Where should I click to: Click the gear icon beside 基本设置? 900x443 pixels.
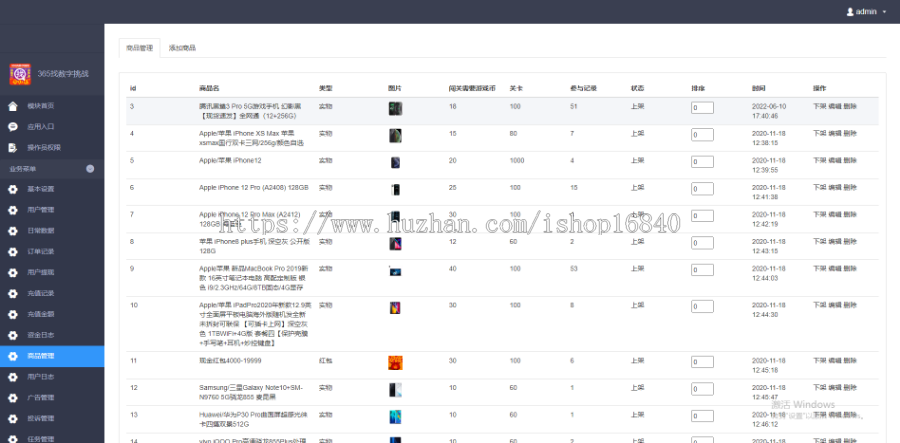coord(13,189)
